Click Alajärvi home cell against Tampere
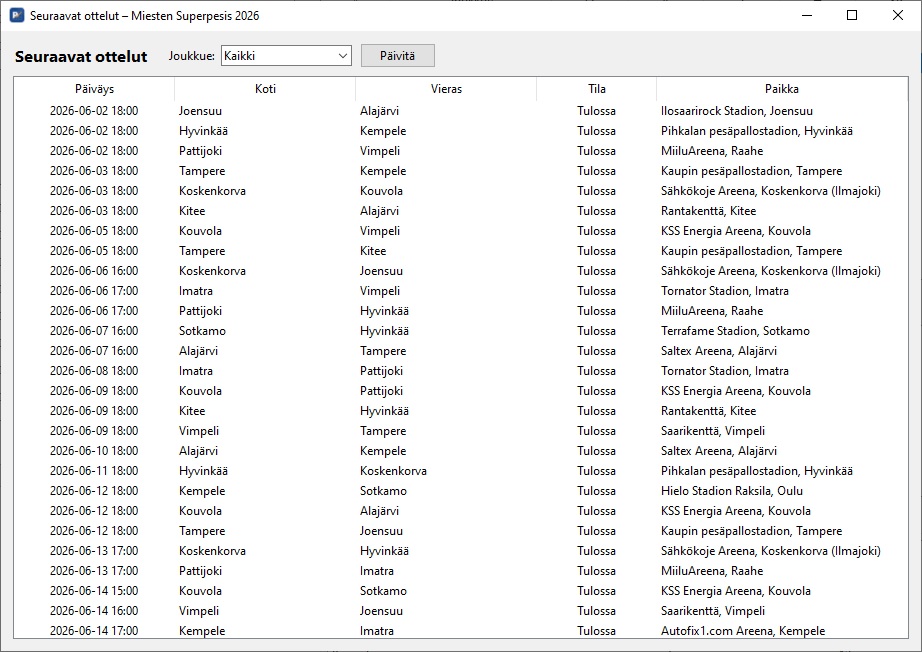 tap(198, 350)
